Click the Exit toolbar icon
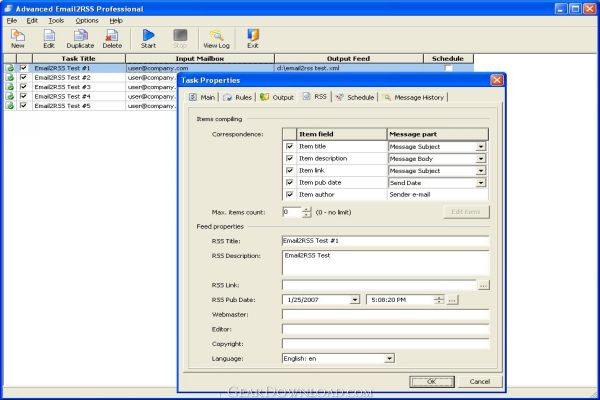600x400 pixels. [x=253, y=39]
